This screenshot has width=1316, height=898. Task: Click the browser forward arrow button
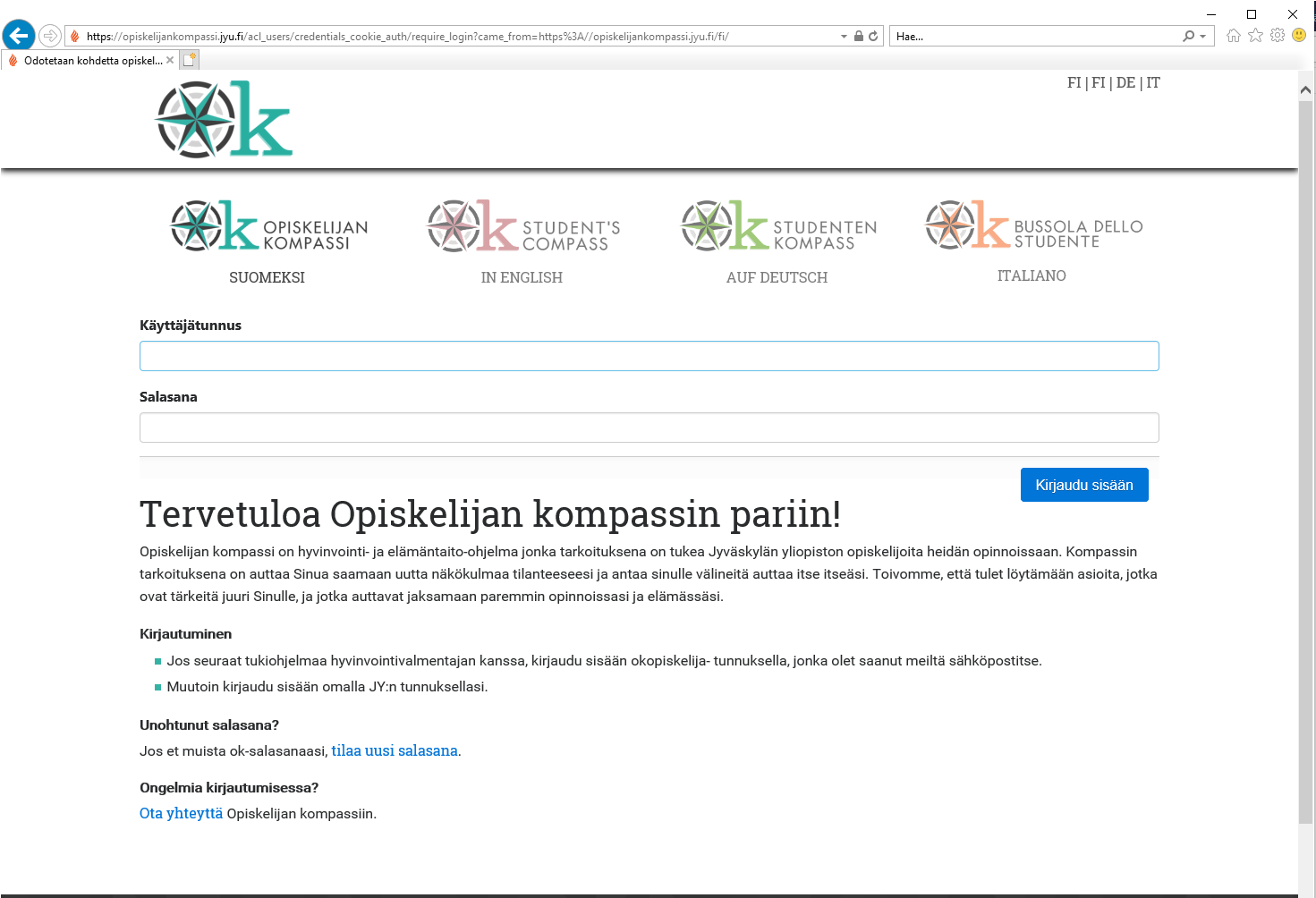(x=50, y=36)
